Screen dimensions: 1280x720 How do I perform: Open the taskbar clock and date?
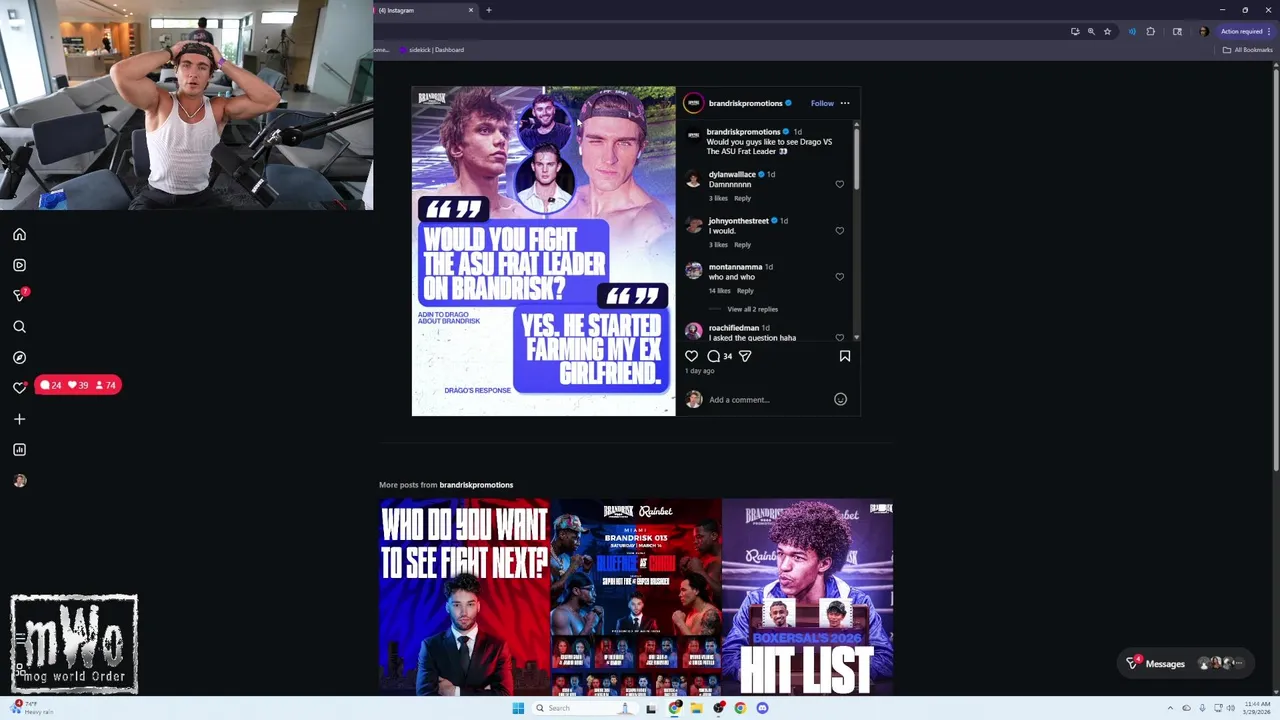(1258, 708)
